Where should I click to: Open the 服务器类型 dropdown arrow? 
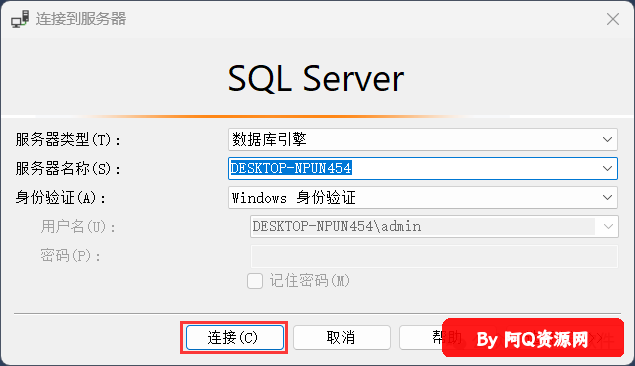click(x=607, y=140)
